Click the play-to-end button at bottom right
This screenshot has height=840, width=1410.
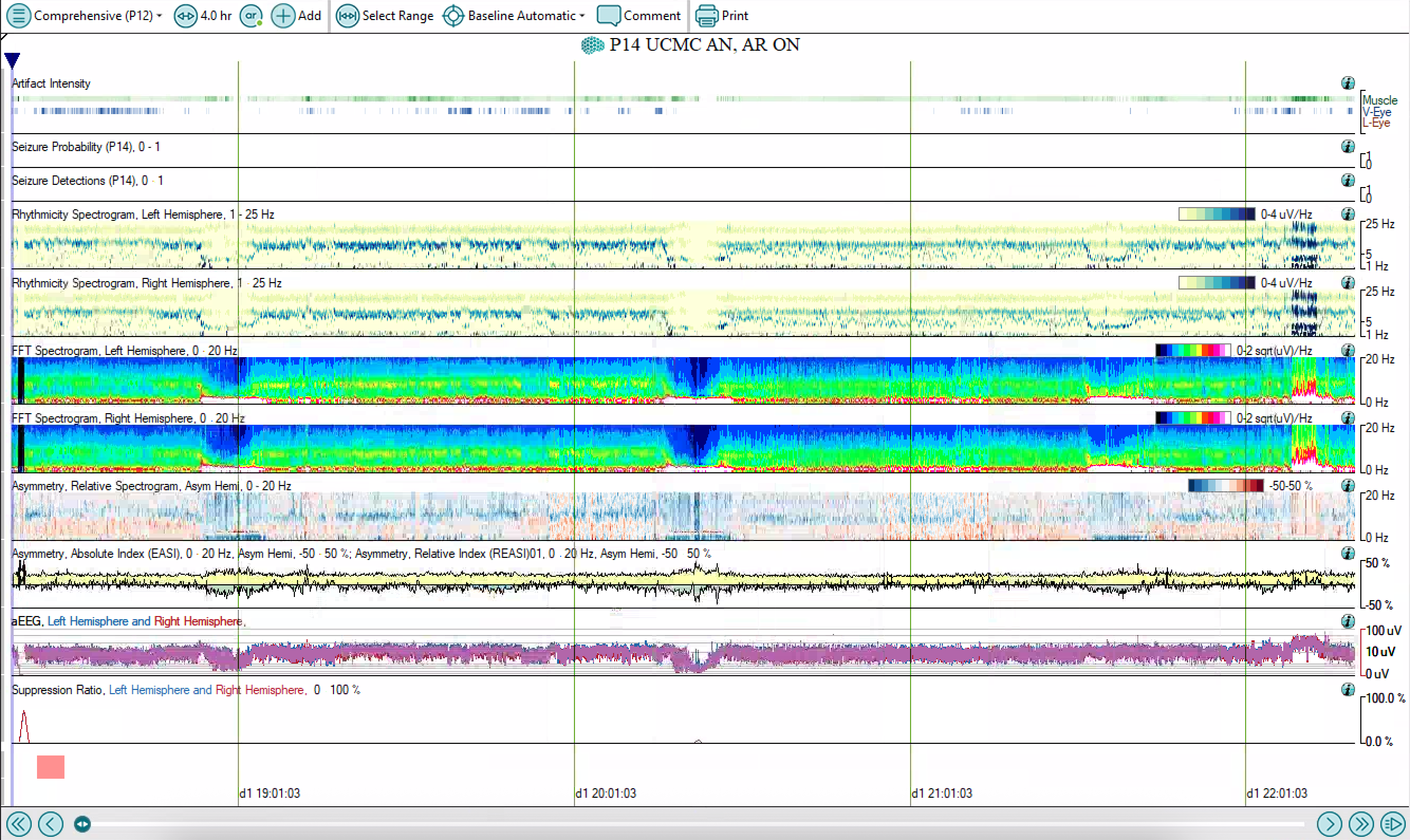pos(1393,824)
